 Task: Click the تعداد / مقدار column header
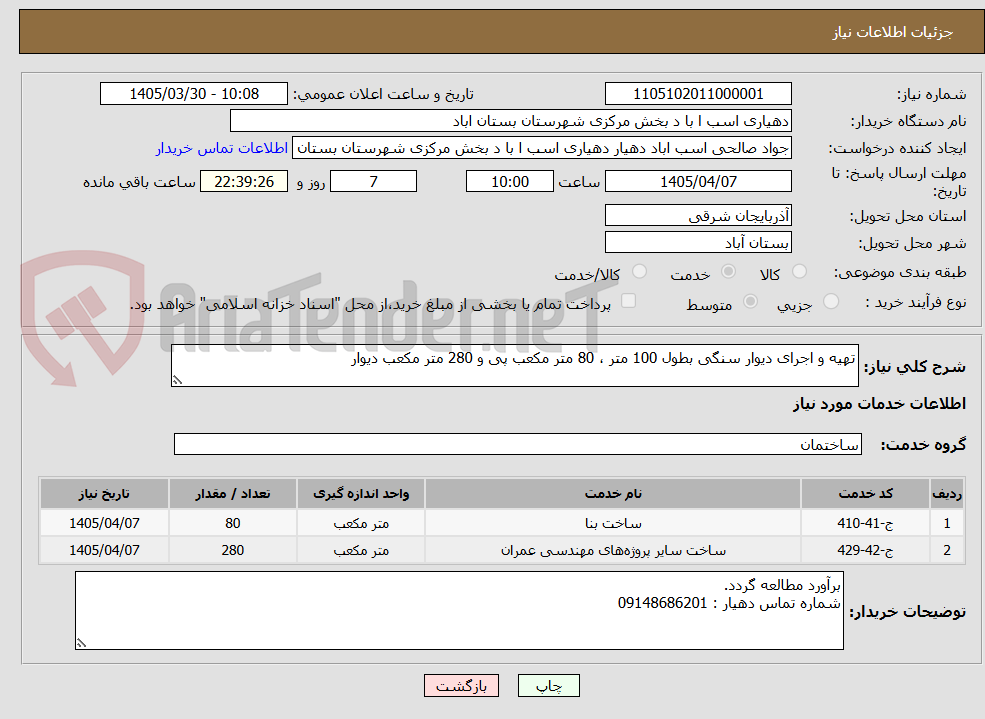(x=232, y=494)
